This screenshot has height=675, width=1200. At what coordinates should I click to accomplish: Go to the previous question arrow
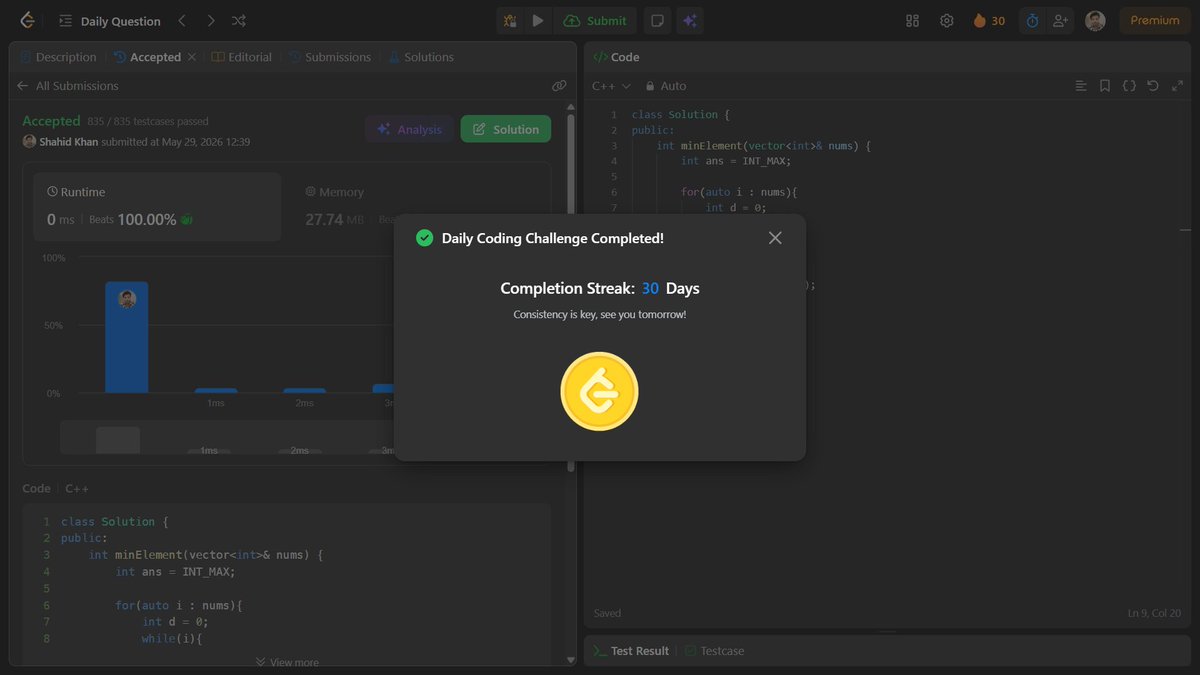click(x=181, y=20)
